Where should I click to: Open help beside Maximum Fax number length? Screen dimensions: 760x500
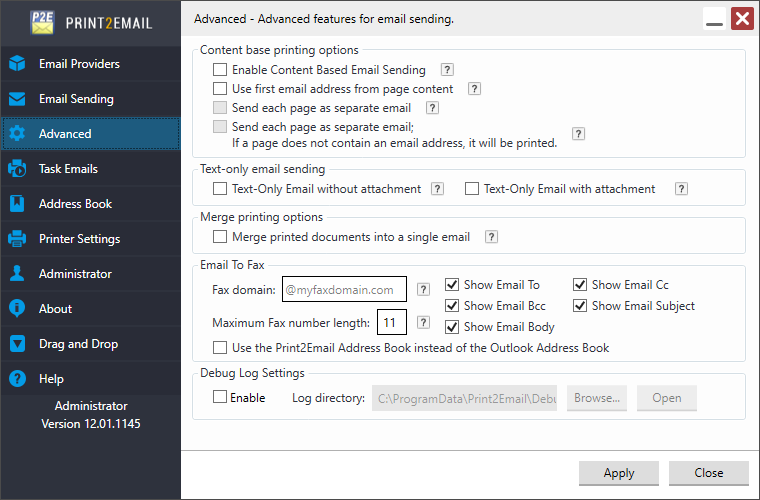[423, 322]
